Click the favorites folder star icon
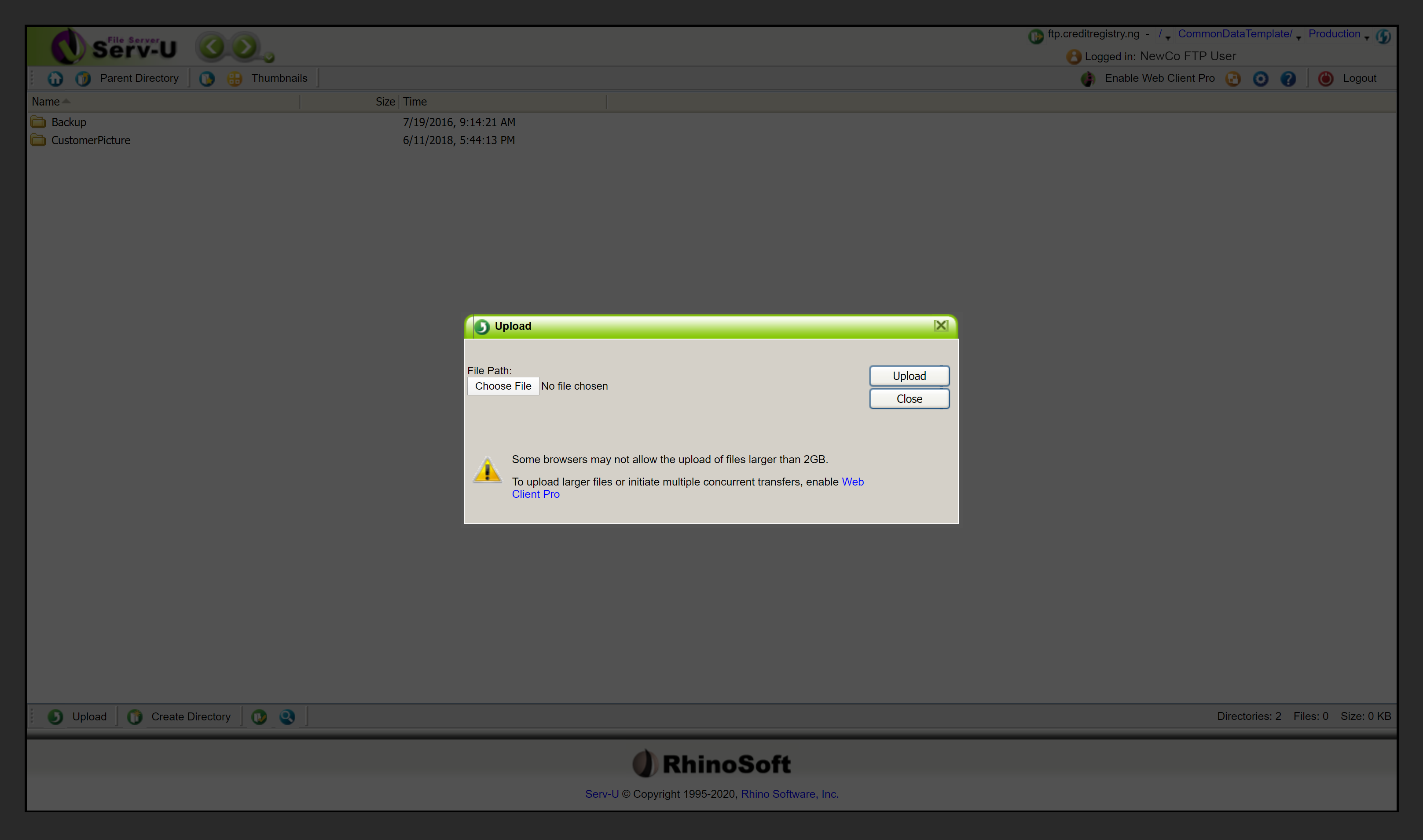 [207, 79]
